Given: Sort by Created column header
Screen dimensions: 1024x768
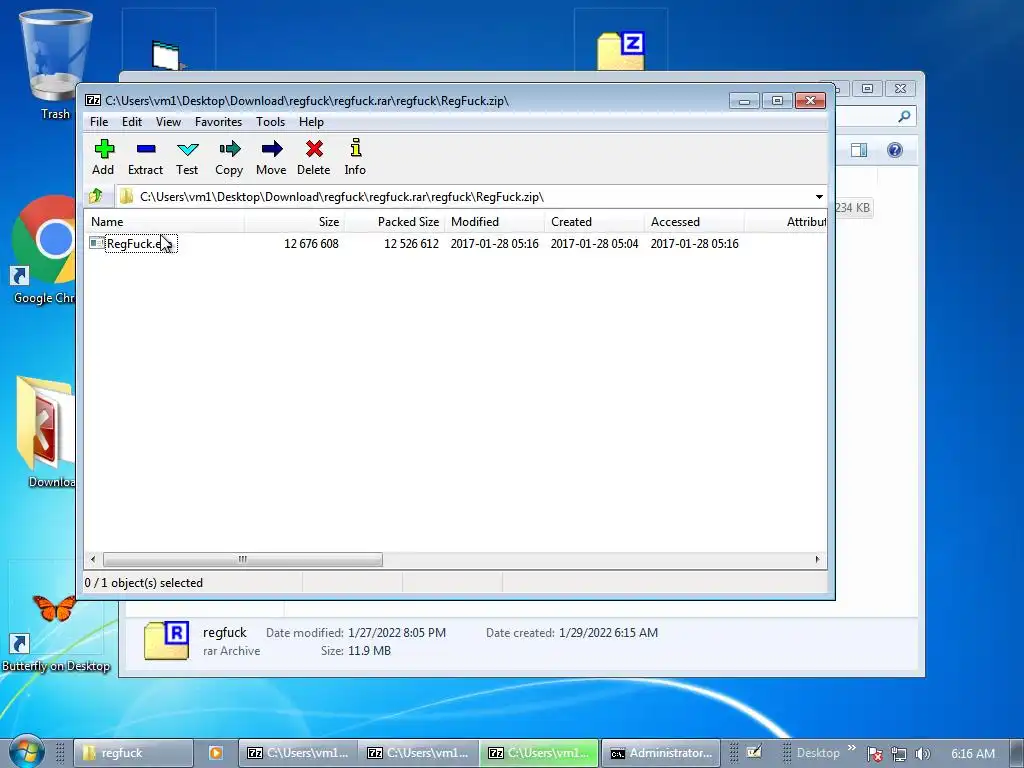Looking at the screenshot, I should 594,221.
